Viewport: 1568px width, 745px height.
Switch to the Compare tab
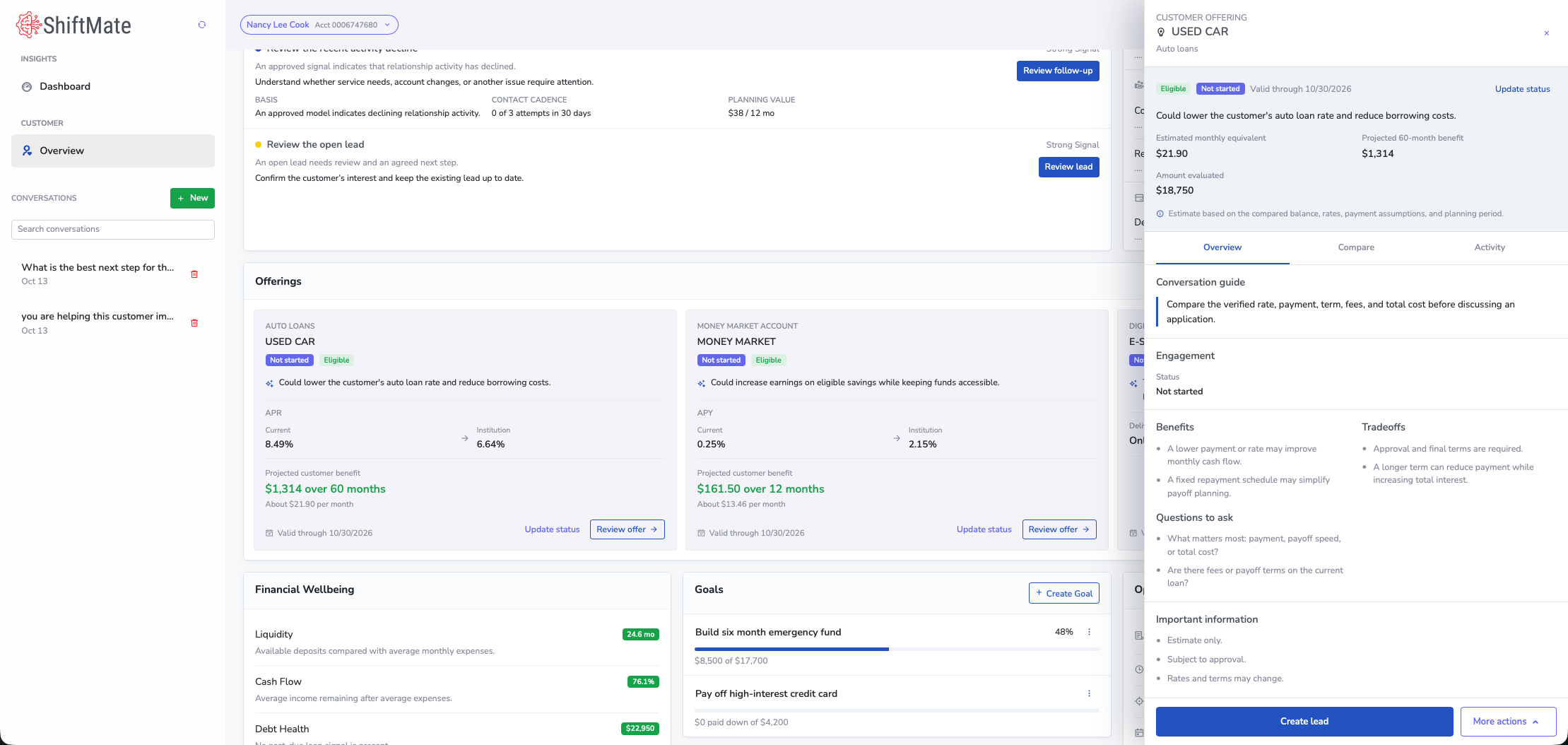pos(1356,247)
